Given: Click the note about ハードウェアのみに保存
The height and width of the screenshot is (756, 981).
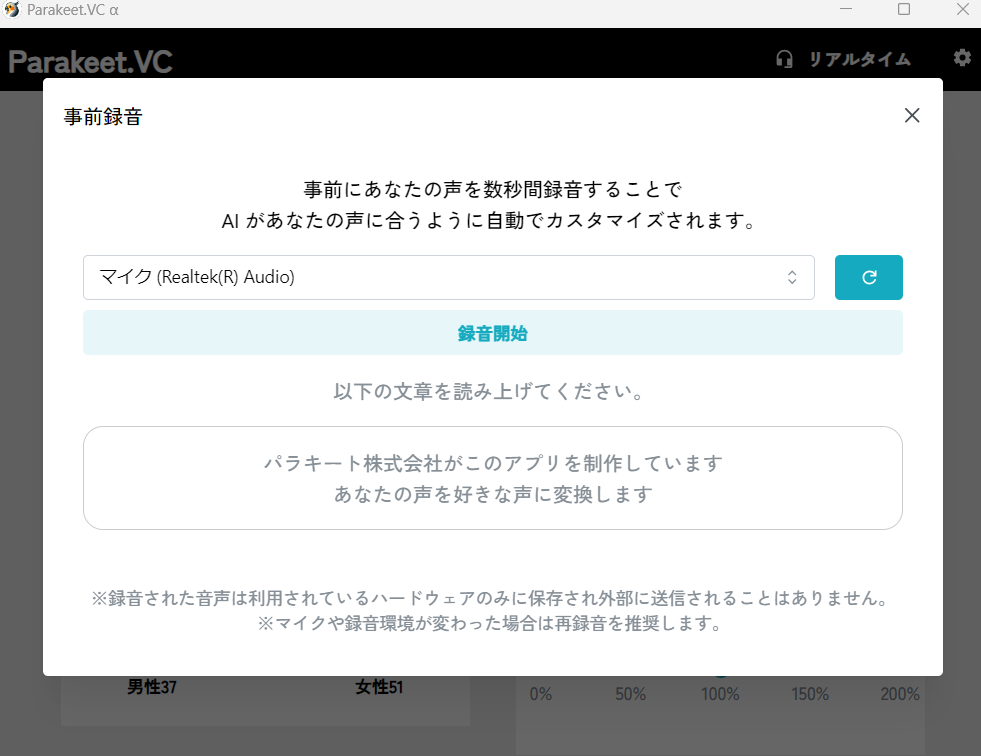Looking at the screenshot, I should click(x=490, y=598).
